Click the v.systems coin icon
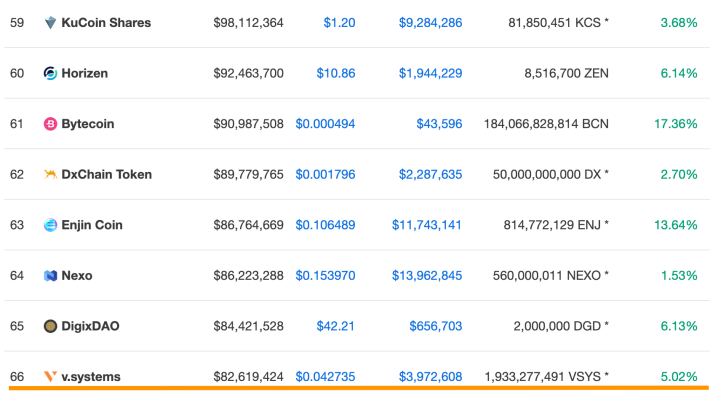 pyautogui.click(x=50, y=377)
